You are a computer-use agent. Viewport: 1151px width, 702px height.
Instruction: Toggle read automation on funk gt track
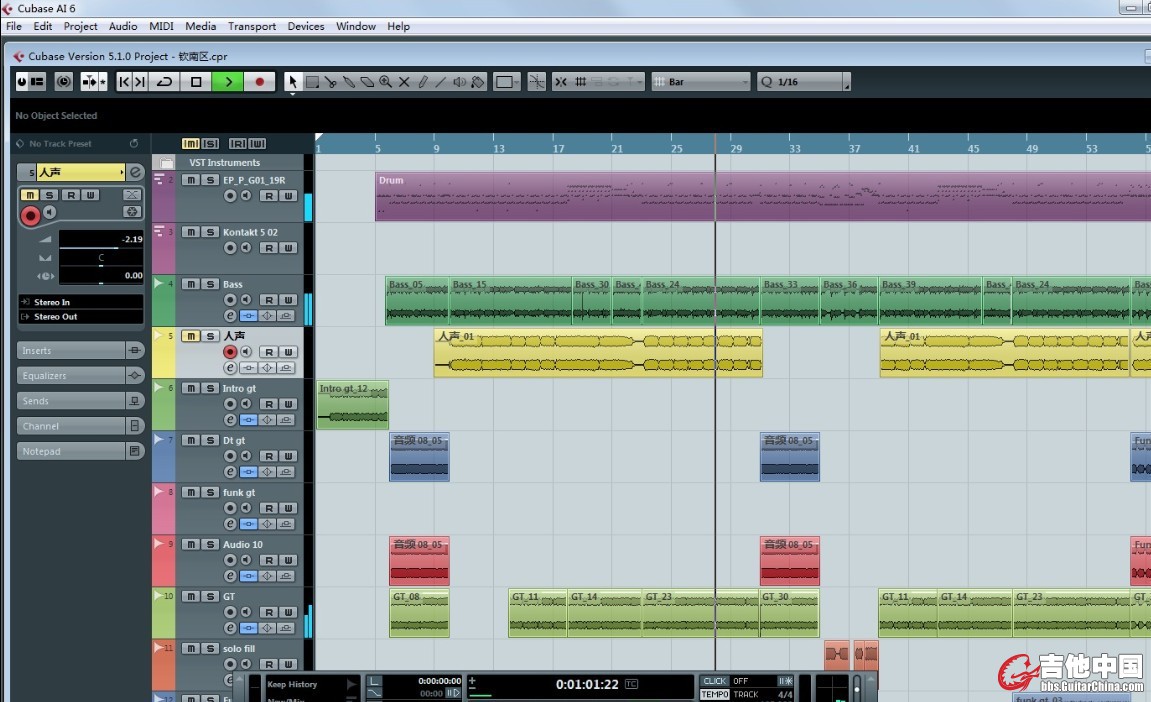(x=269, y=508)
